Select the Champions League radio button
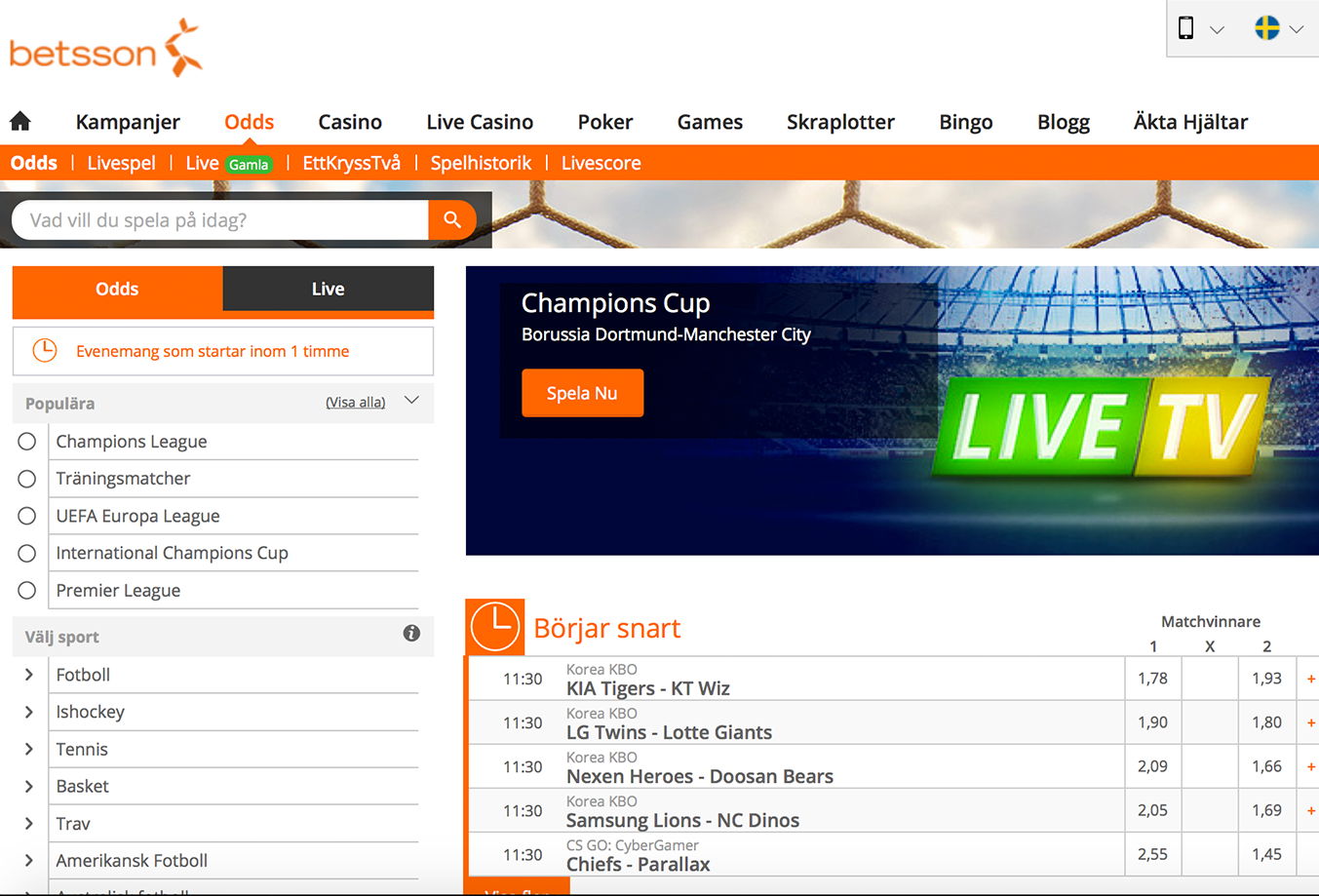This screenshot has width=1319, height=896. point(27,442)
